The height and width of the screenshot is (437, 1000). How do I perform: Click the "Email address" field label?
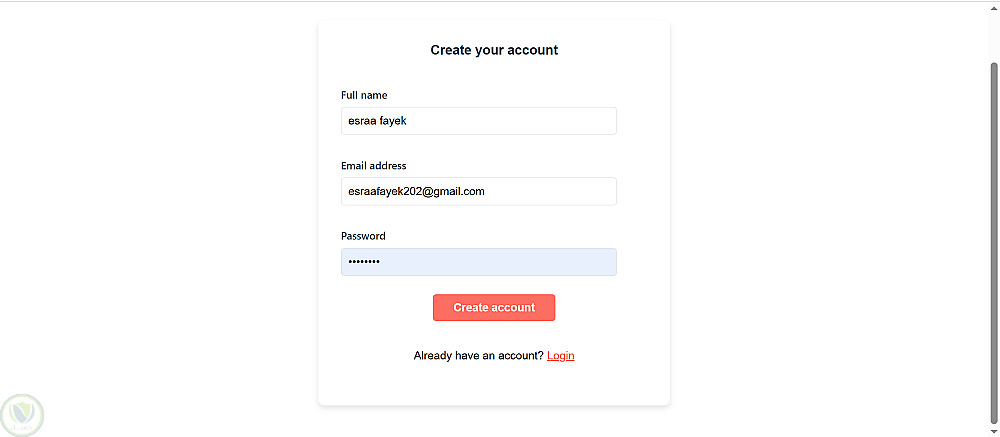click(373, 166)
